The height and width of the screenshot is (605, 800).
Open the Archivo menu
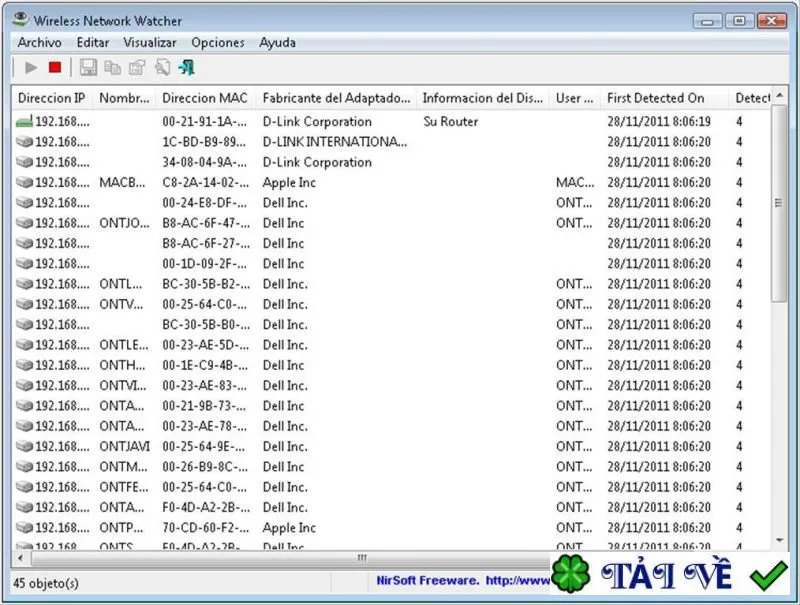click(40, 42)
